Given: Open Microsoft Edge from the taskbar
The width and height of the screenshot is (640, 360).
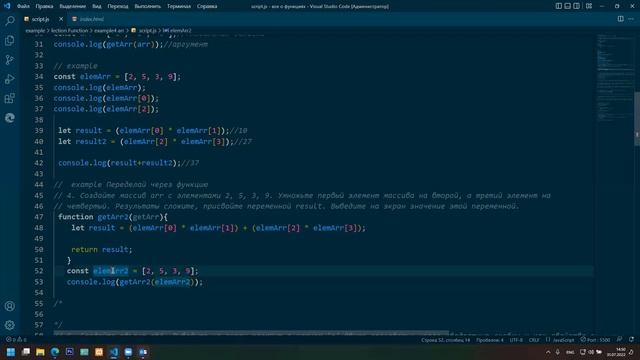Looking at the screenshot, I should 55,352.
